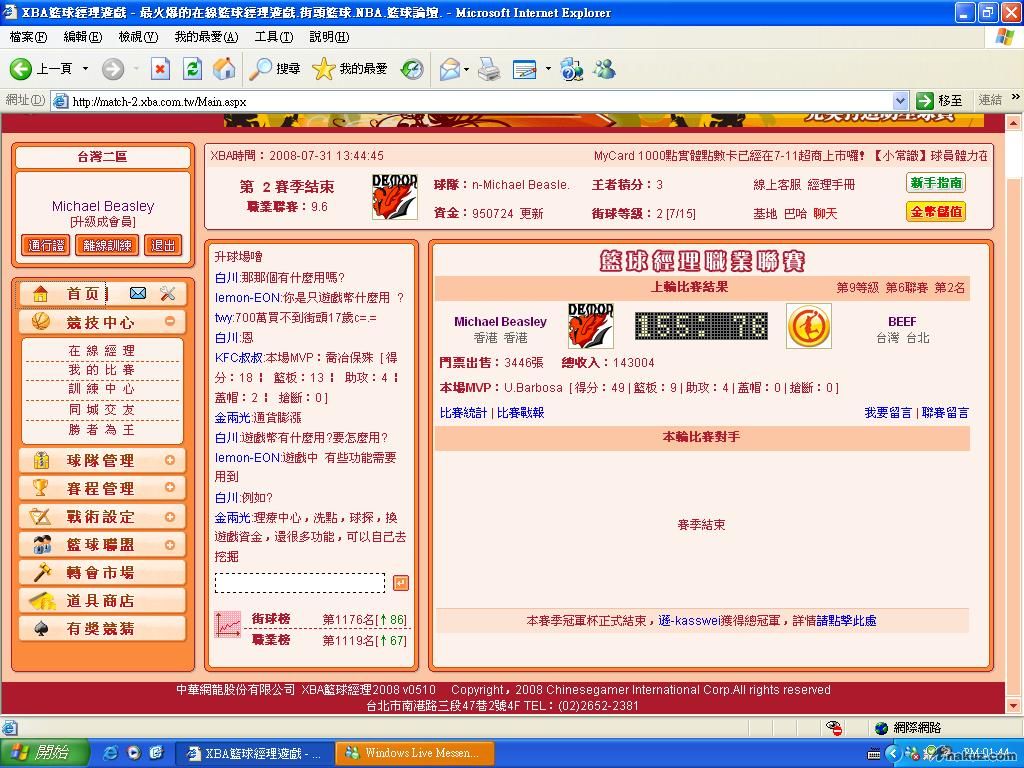Click the Edit page toolbar icon
Viewport: 1024px width, 768px height.
coord(524,69)
